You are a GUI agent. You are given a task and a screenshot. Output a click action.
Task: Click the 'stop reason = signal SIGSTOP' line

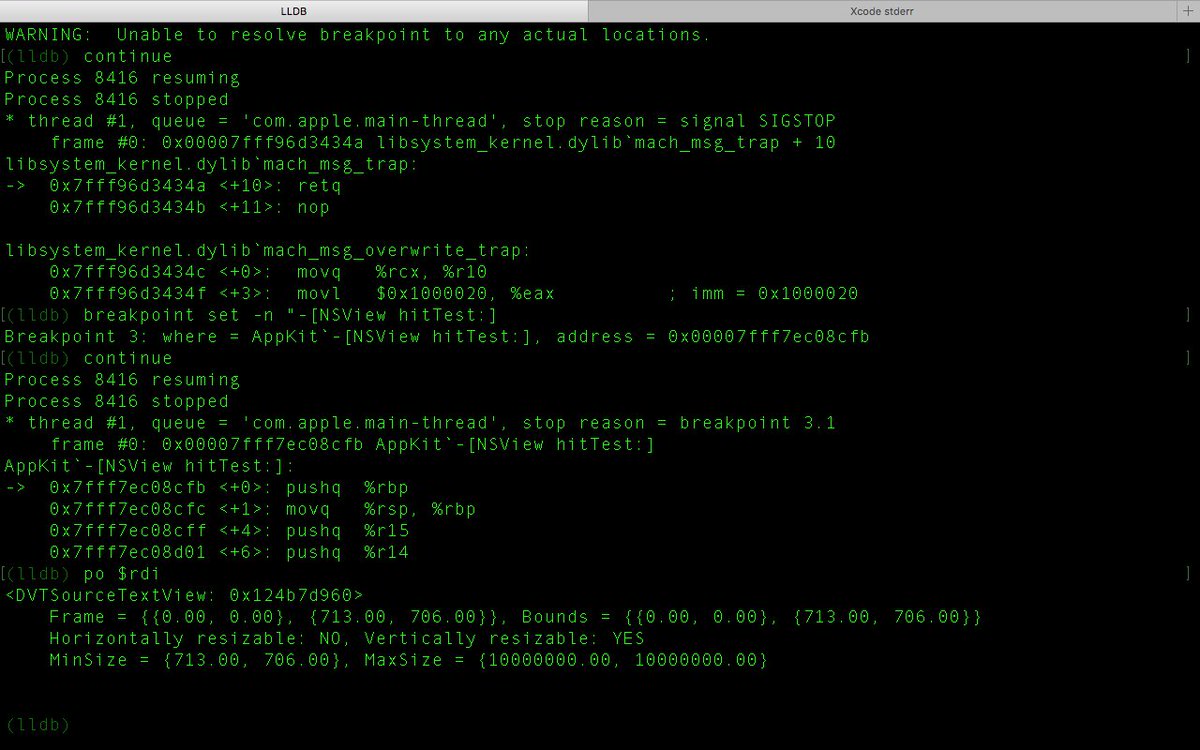tap(420, 121)
